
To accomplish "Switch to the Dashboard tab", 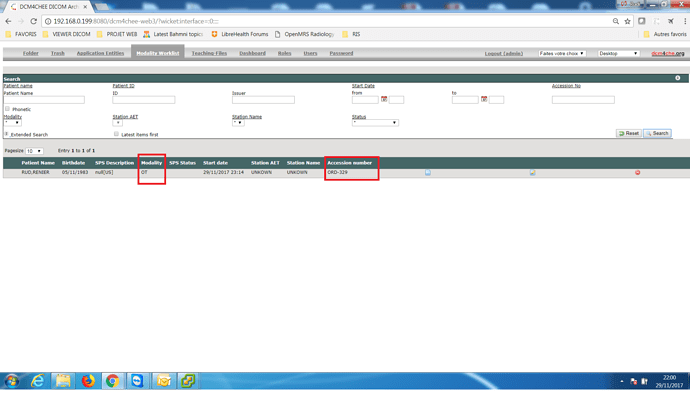I will pyautogui.click(x=253, y=53).
